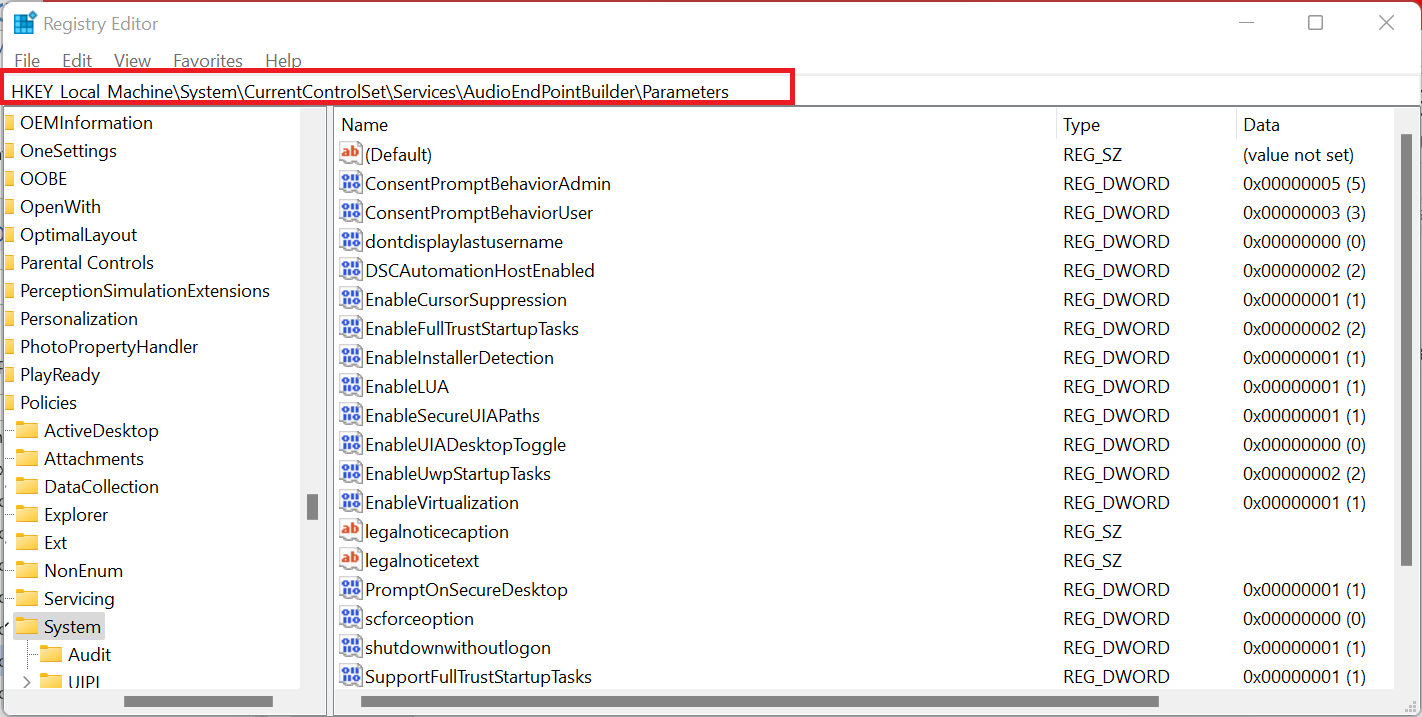Open the File menu
Screen dimensions: 1422x717
(27, 61)
